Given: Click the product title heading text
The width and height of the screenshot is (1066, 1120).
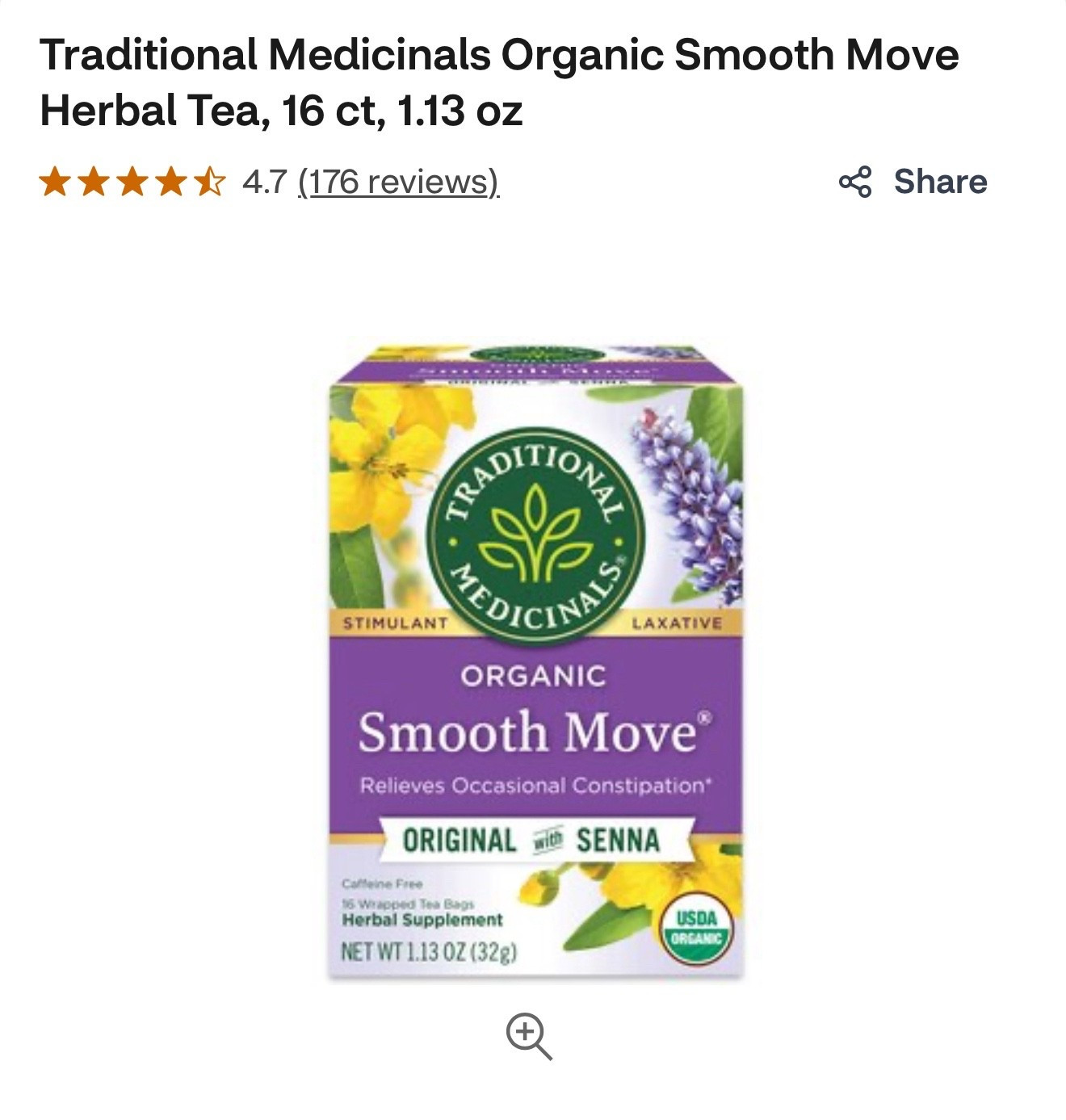Looking at the screenshot, I should click(x=499, y=82).
